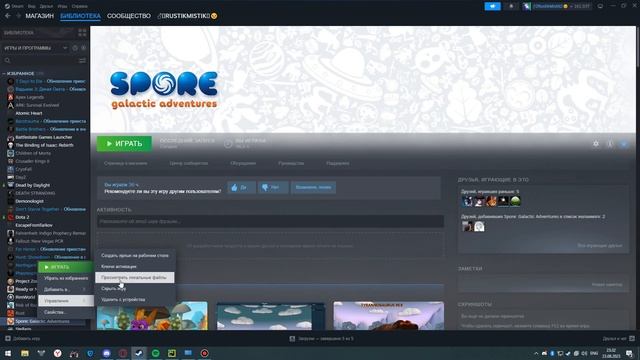Toggle the favorite star icon

click(624, 144)
